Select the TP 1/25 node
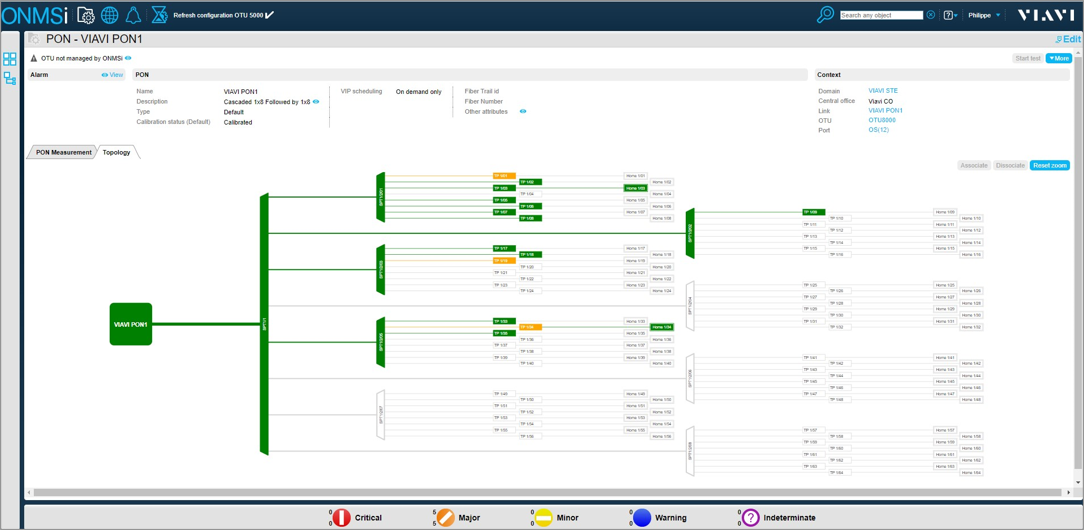Viewport: 1084px width, 530px height. [x=814, y=285]
